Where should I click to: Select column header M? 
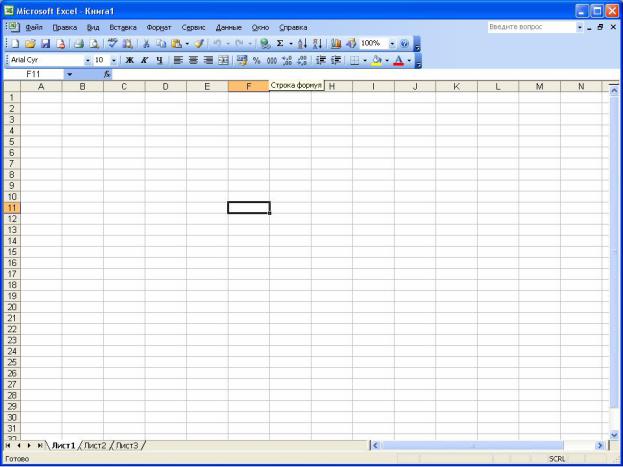click(540, 86)
